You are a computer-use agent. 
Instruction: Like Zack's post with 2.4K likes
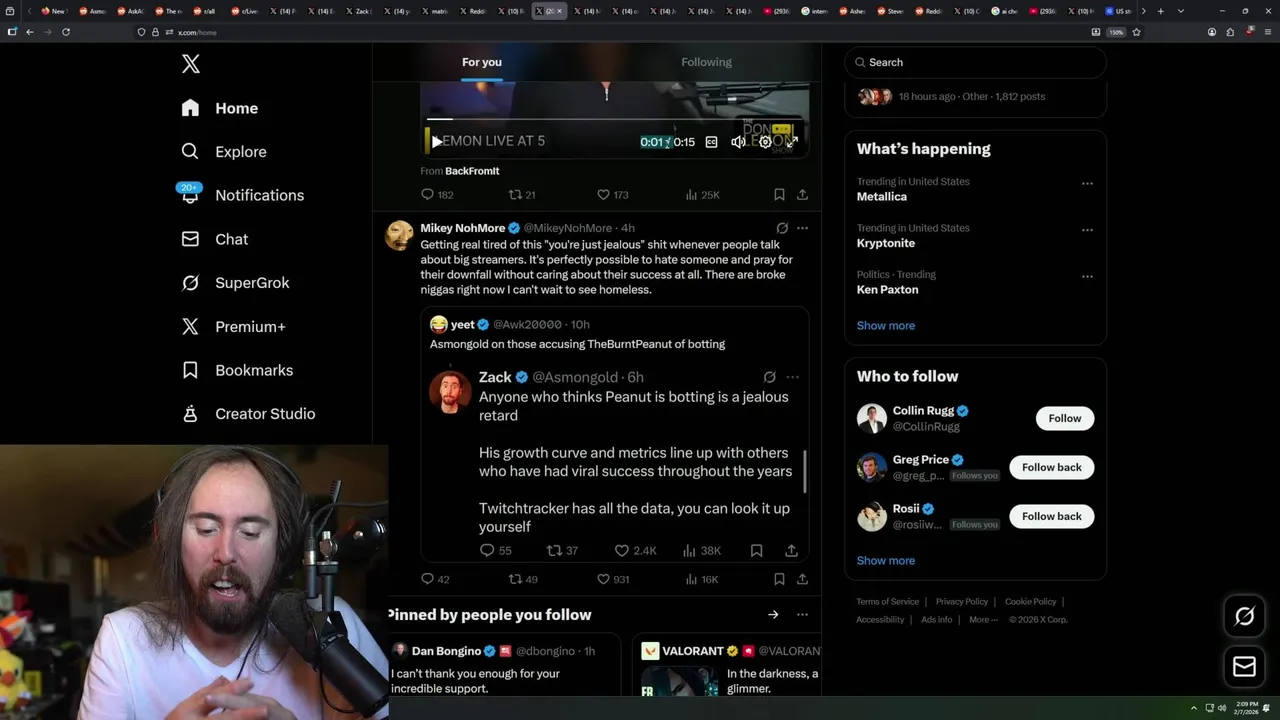coord(635,551)
